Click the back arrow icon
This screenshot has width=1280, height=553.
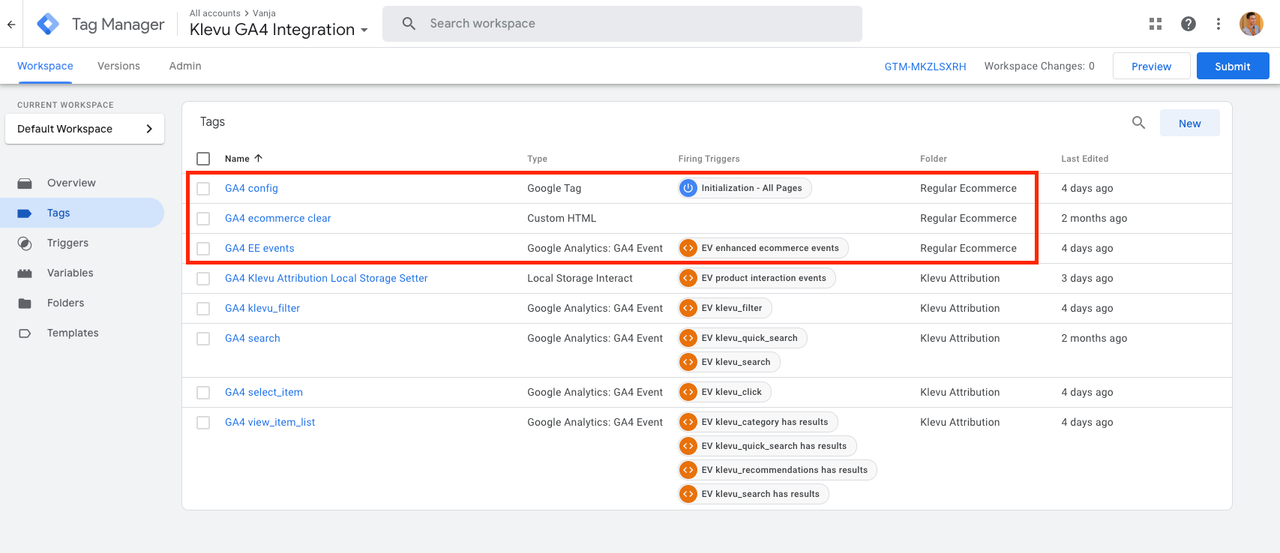pos(11,24)
